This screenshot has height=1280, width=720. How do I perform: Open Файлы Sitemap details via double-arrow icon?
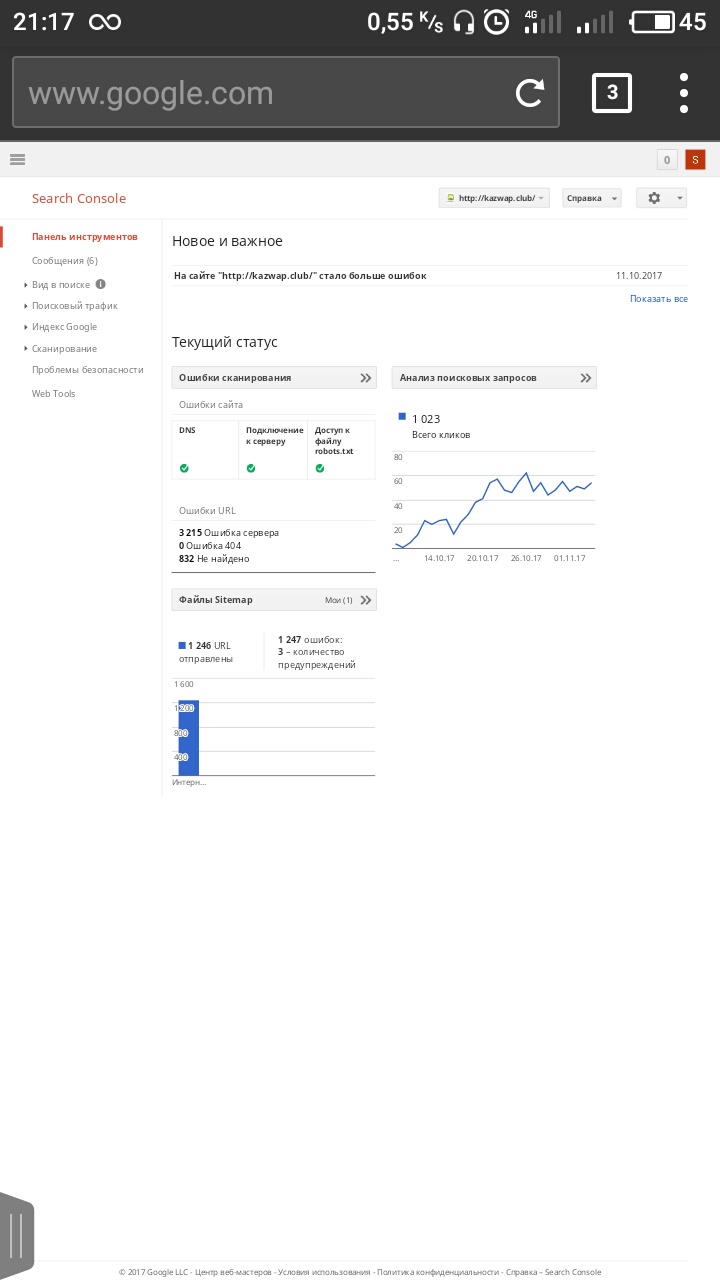[366, 600]
